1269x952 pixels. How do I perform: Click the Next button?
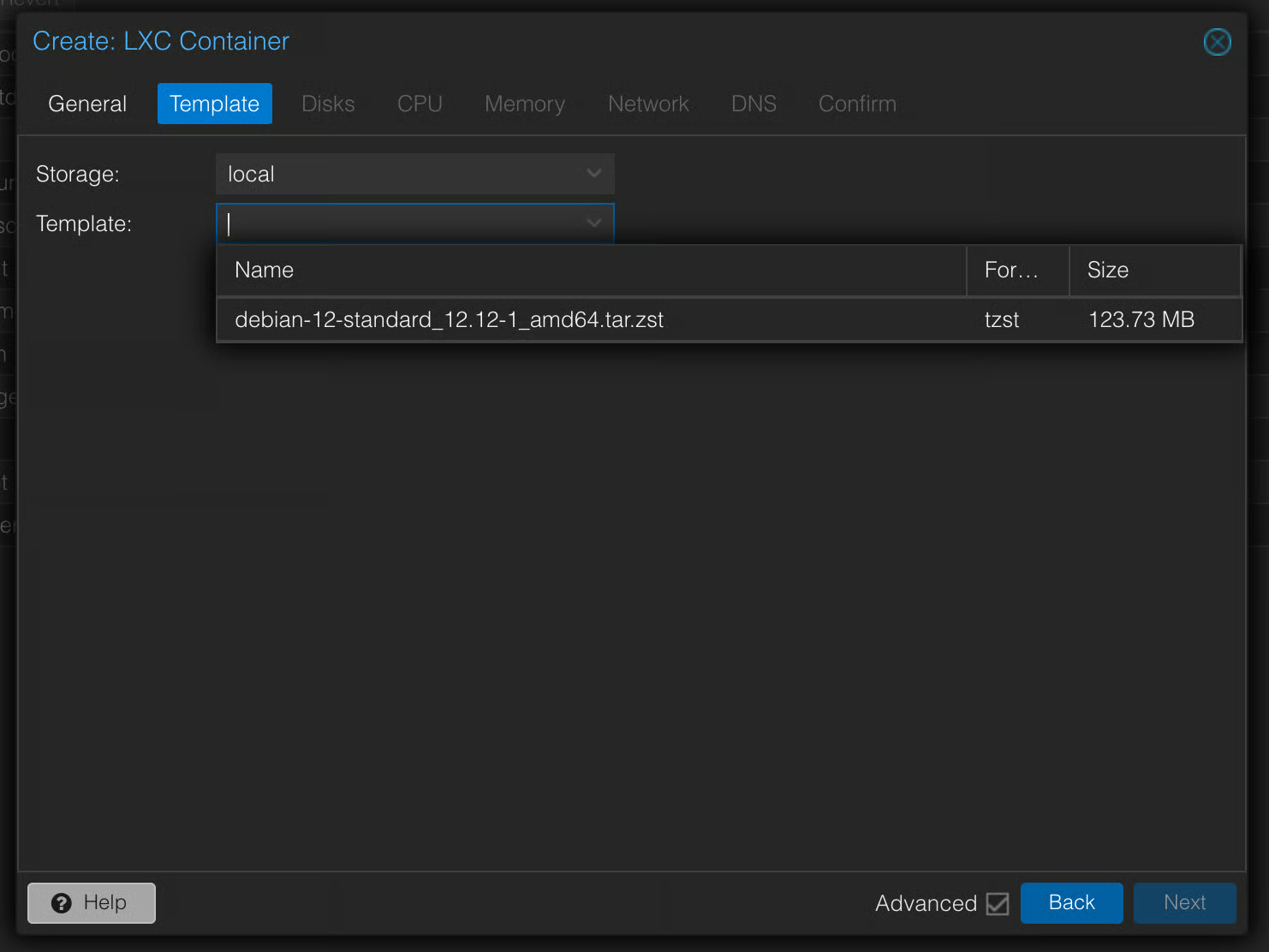click(1185, 903)
